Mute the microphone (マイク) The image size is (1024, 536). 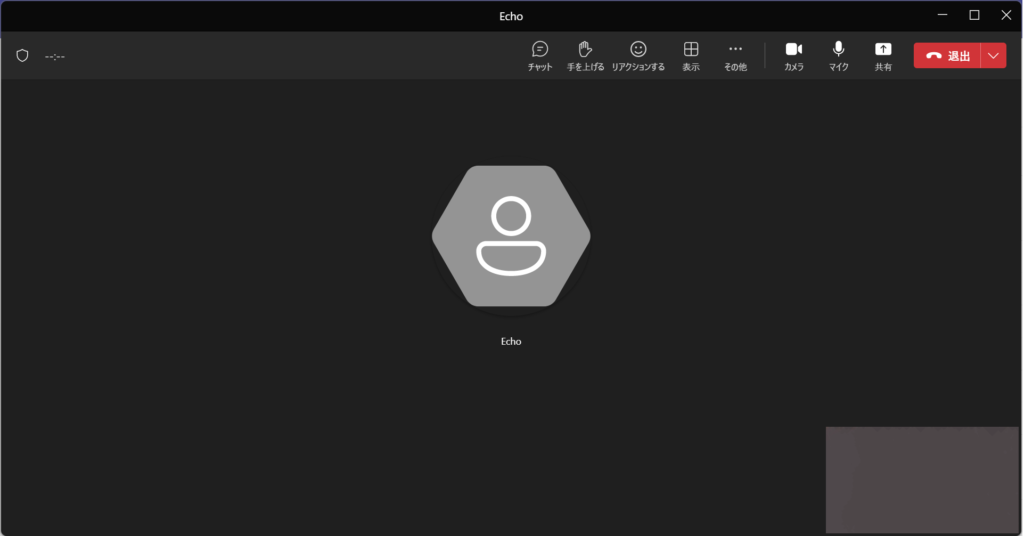(838, 55)
